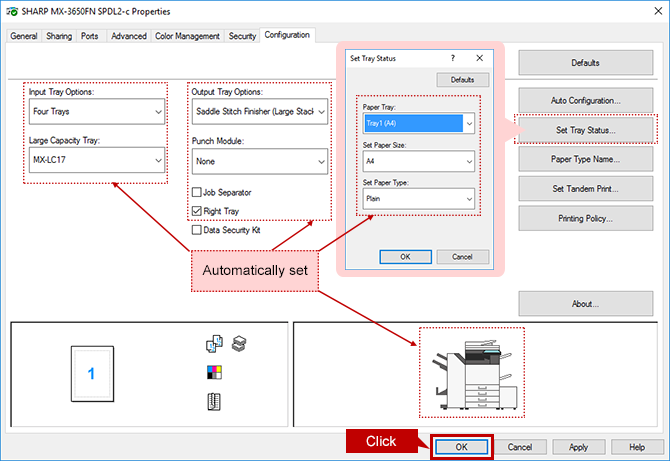
Task: Click Defaults in Set Tray Status dialog
Action: click(463, 80)
